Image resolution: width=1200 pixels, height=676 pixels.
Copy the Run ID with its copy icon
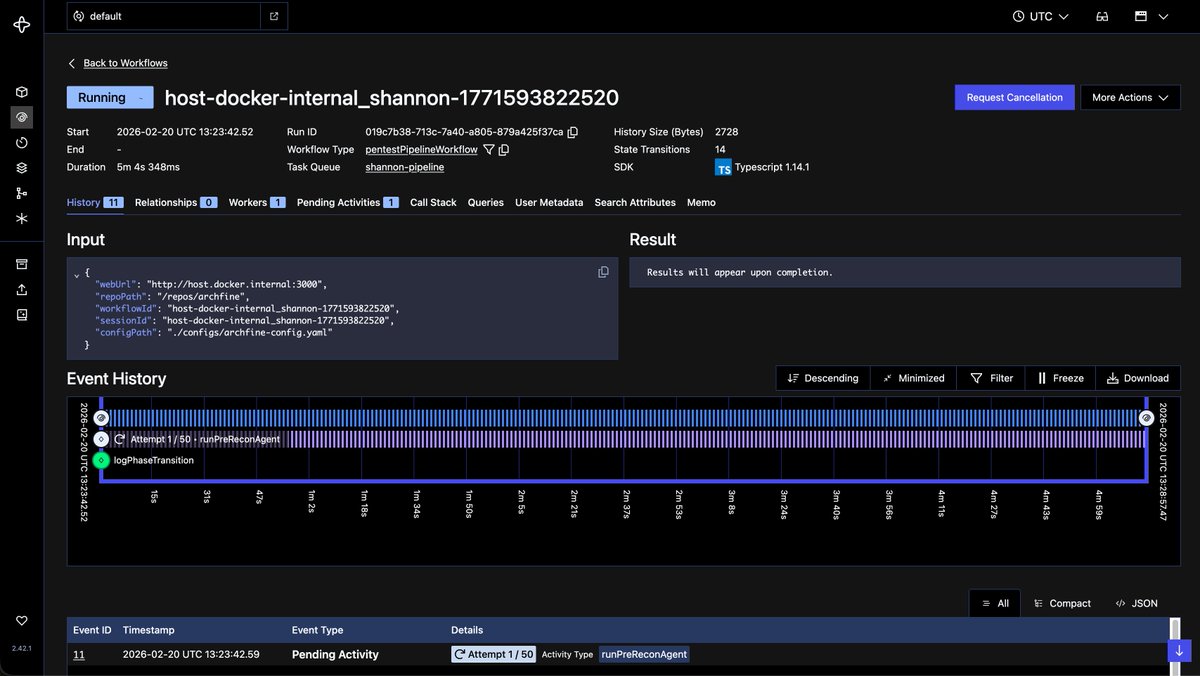point(573,132)
